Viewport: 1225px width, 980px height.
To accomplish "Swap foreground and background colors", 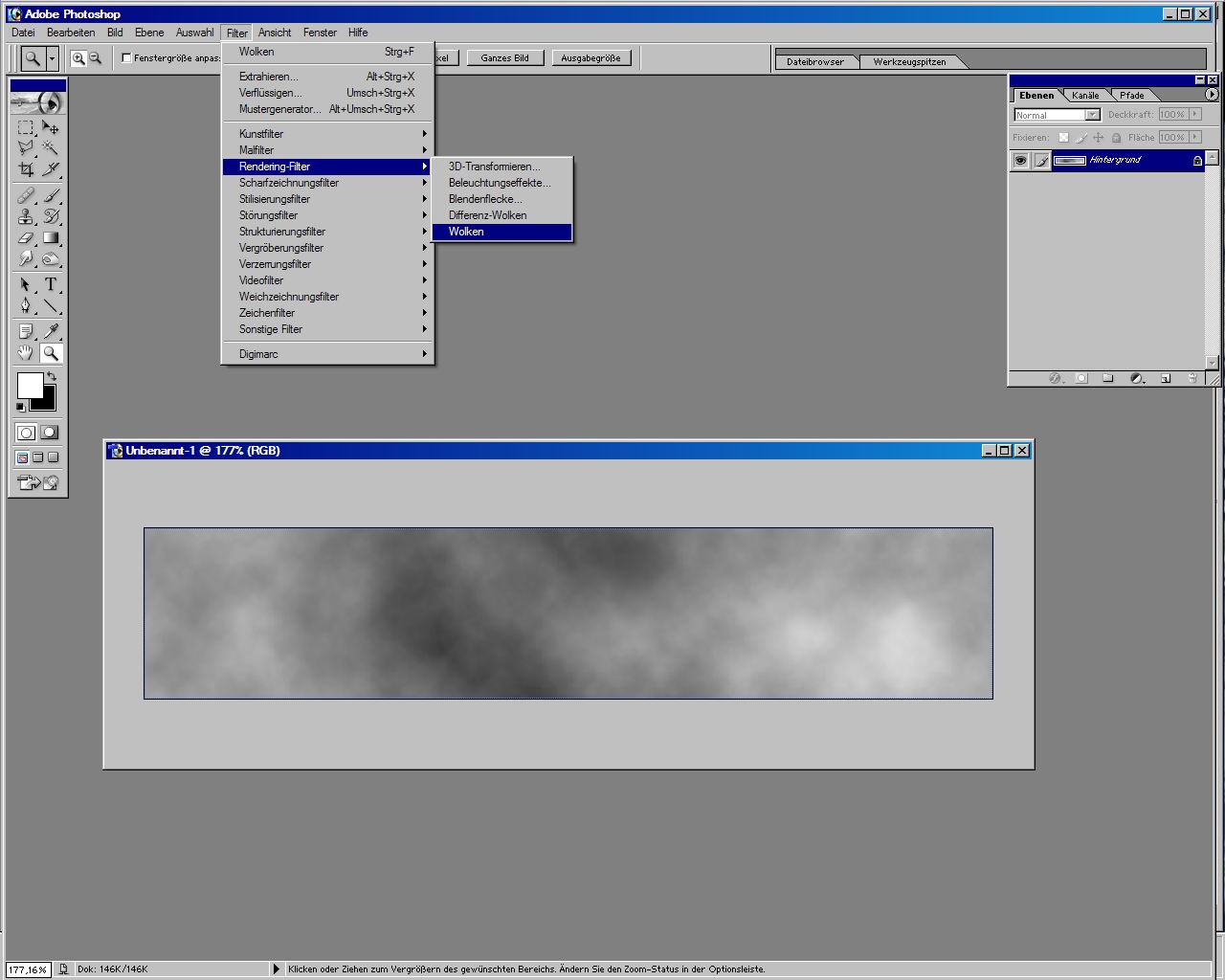I will tap(52, 376).
